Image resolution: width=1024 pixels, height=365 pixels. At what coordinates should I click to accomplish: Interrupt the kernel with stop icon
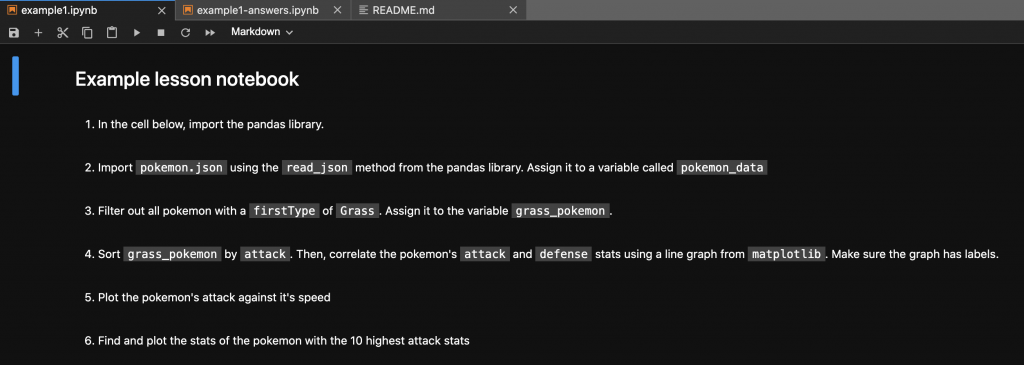point(161,32)
